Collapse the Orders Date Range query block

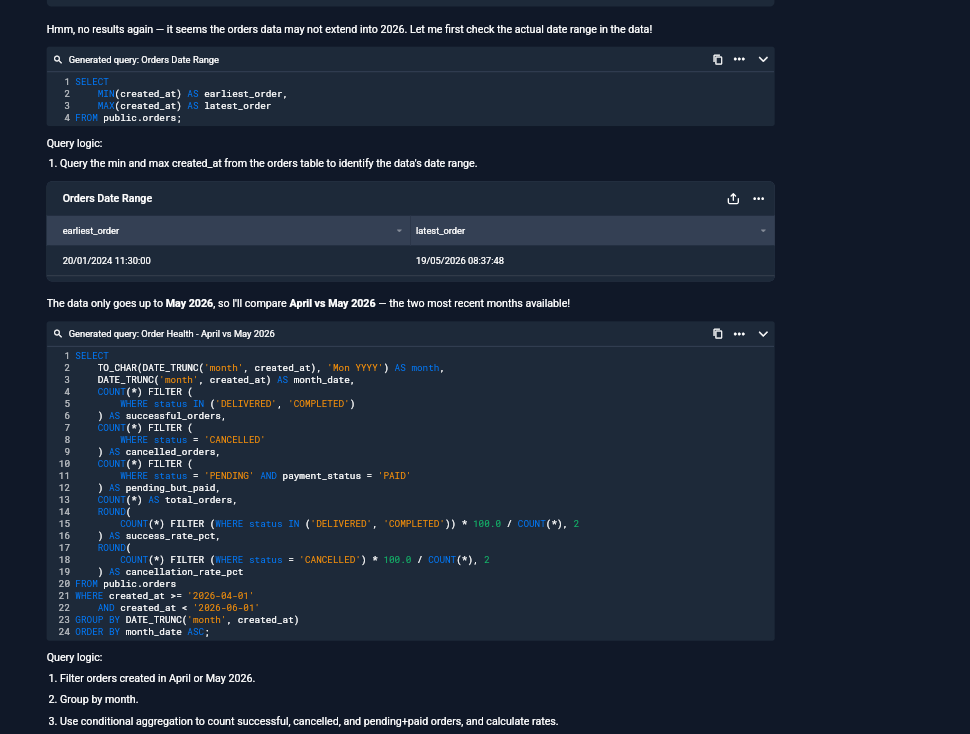click(x=763, y=59)
